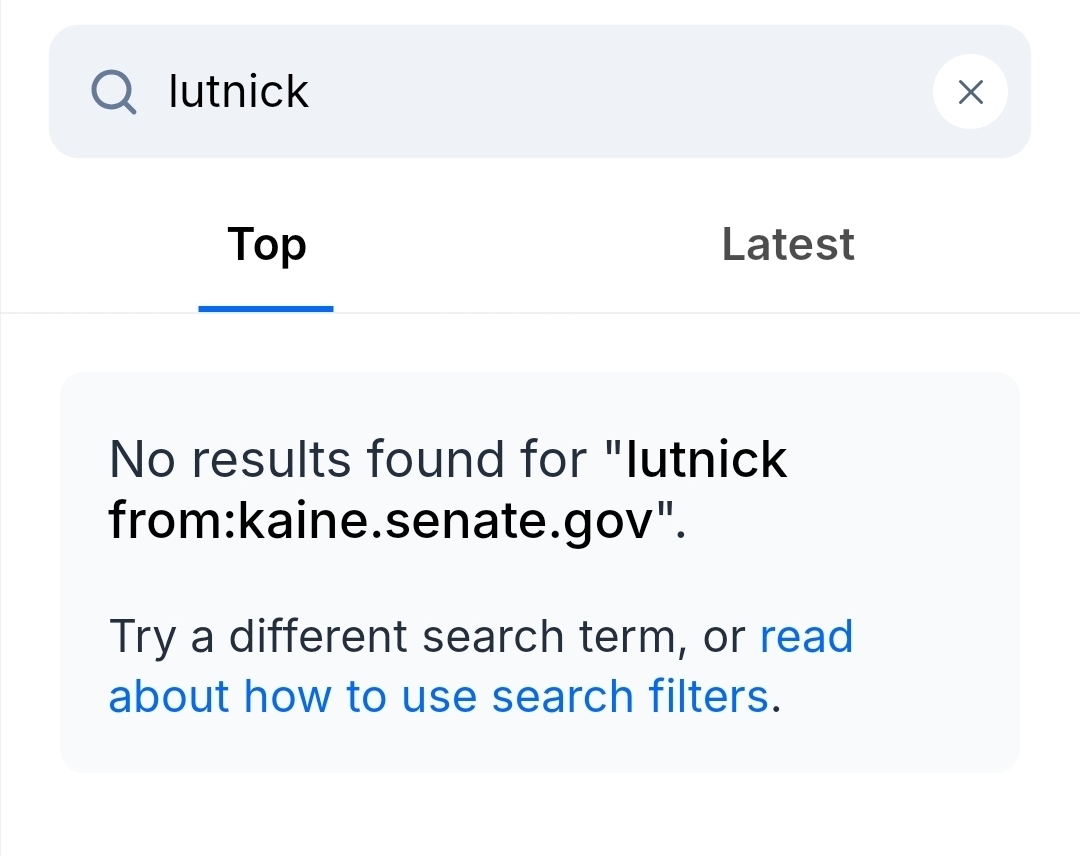The width and height of the screenshot is (1080, 856).
Task: Click the bold "lutnick" in results message
Action: point(706,460)
